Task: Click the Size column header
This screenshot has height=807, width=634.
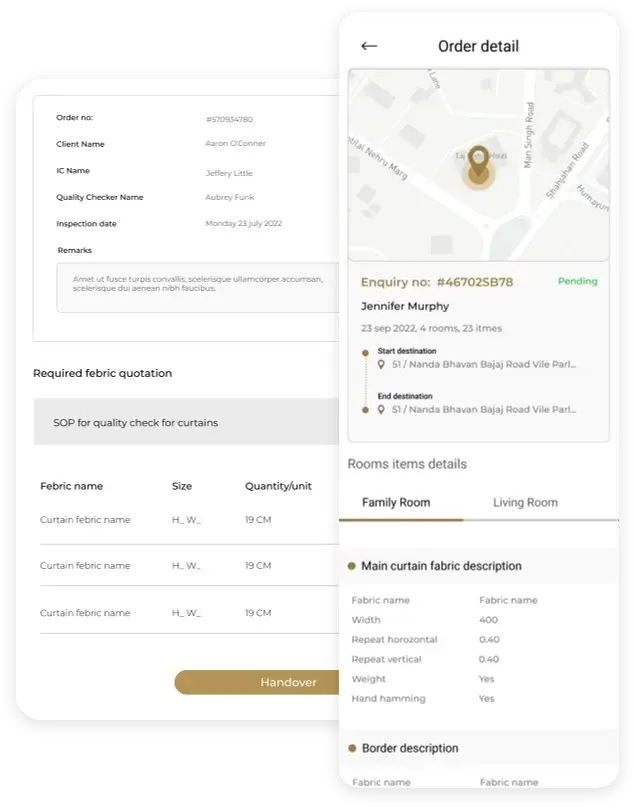Action: [x=182, y=486]
